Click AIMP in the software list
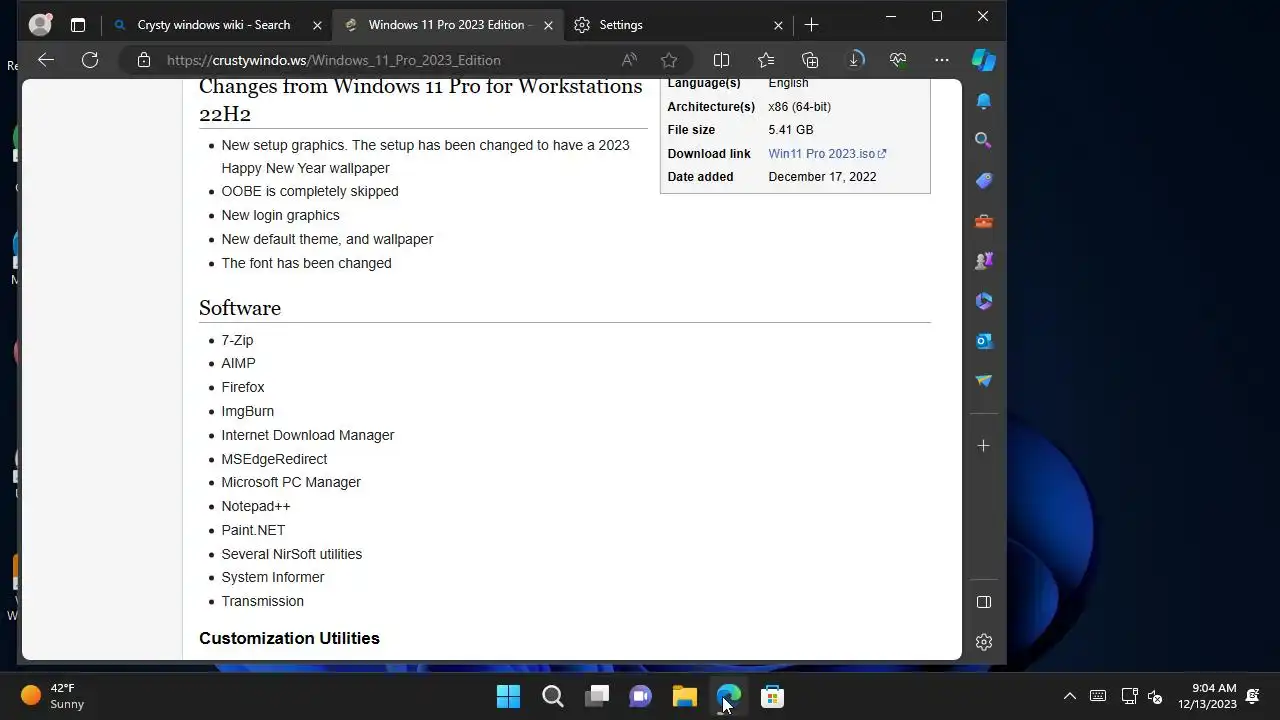Viewport: 1280px width, 720px height. (x=238, y=363)
